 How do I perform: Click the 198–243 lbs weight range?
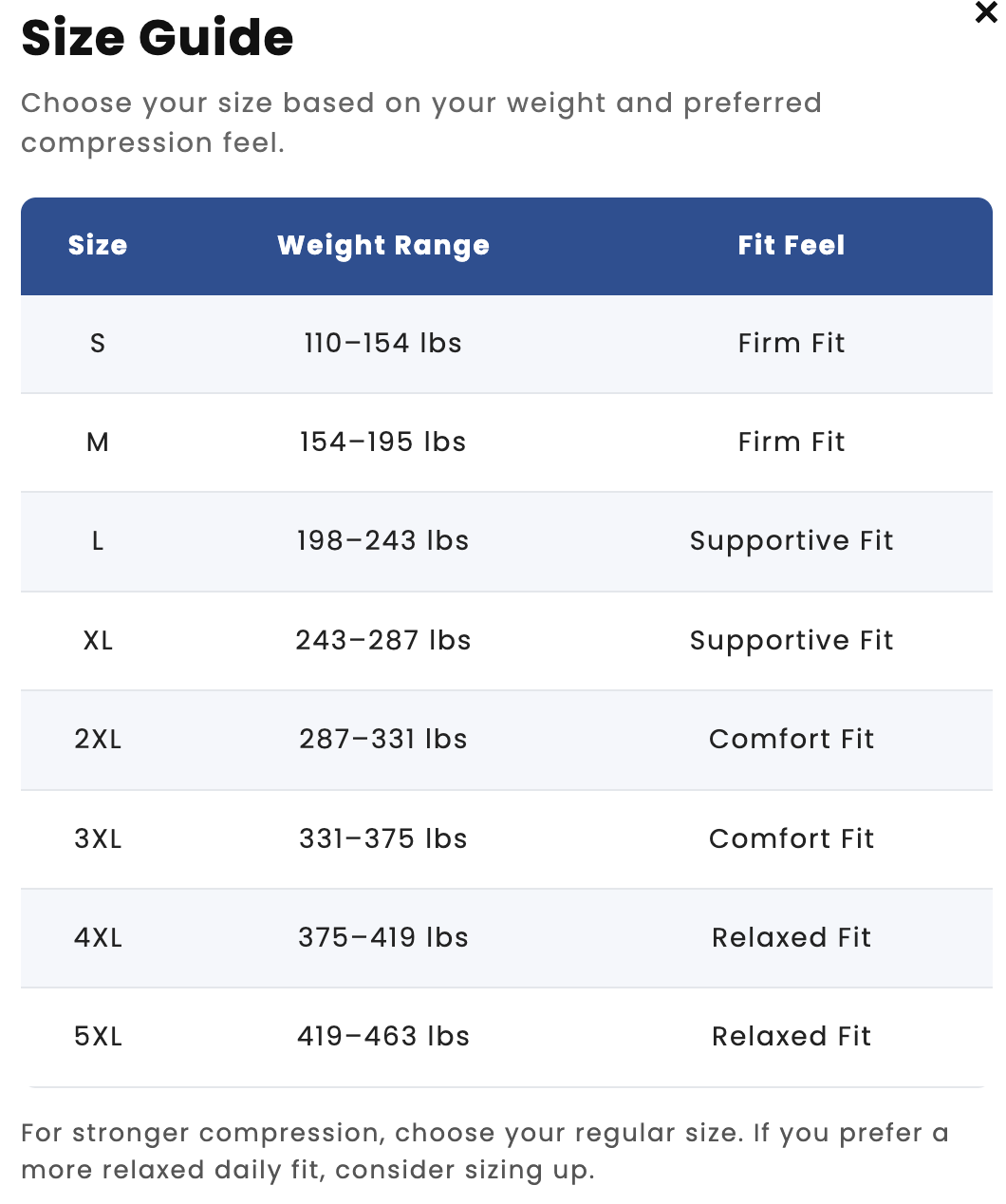(x=383, y=540)
